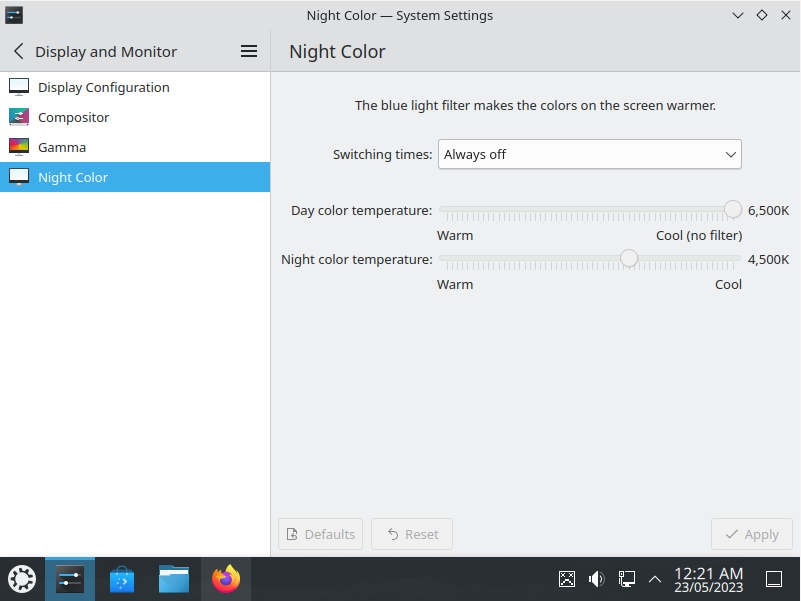Open the Compositor settings page
Viewport: 801px width, 601px height.
(73, 117)
